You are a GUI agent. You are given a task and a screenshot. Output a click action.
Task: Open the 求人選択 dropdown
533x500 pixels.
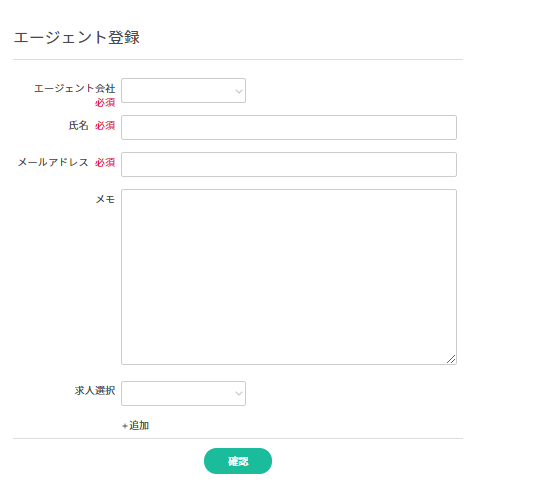[x=183, y=393]
